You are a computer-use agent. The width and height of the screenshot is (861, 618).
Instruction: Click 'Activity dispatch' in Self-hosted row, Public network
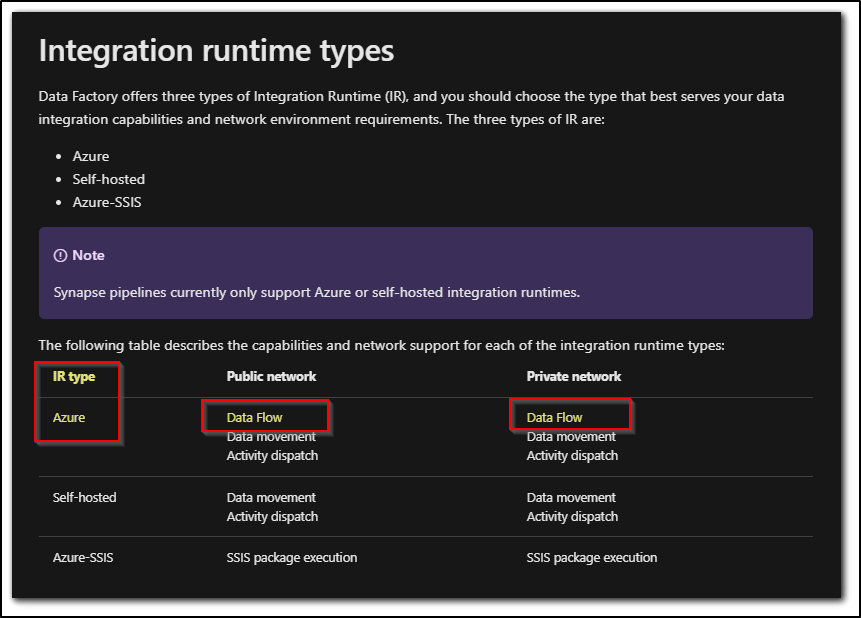[x=272, y=517]
